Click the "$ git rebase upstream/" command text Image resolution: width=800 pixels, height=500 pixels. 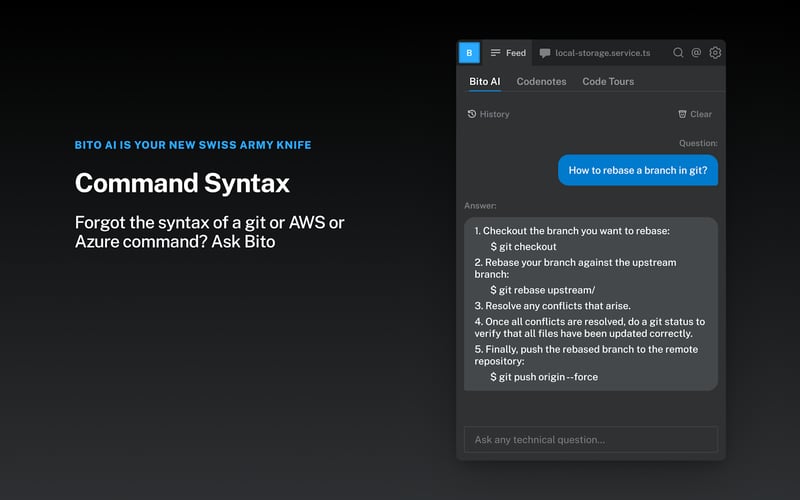[542, 290]
